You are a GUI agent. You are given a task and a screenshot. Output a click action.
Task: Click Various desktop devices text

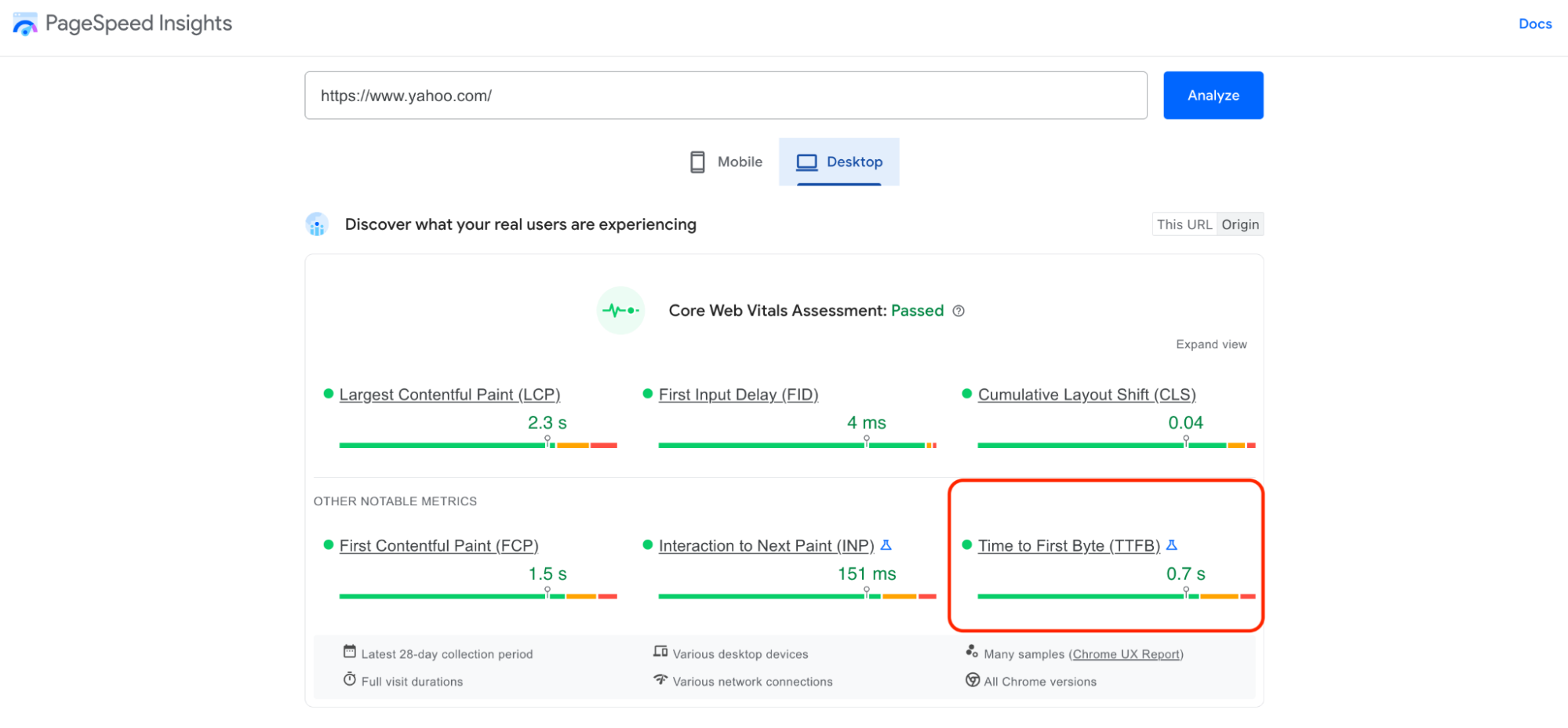[x=740, y=654]
